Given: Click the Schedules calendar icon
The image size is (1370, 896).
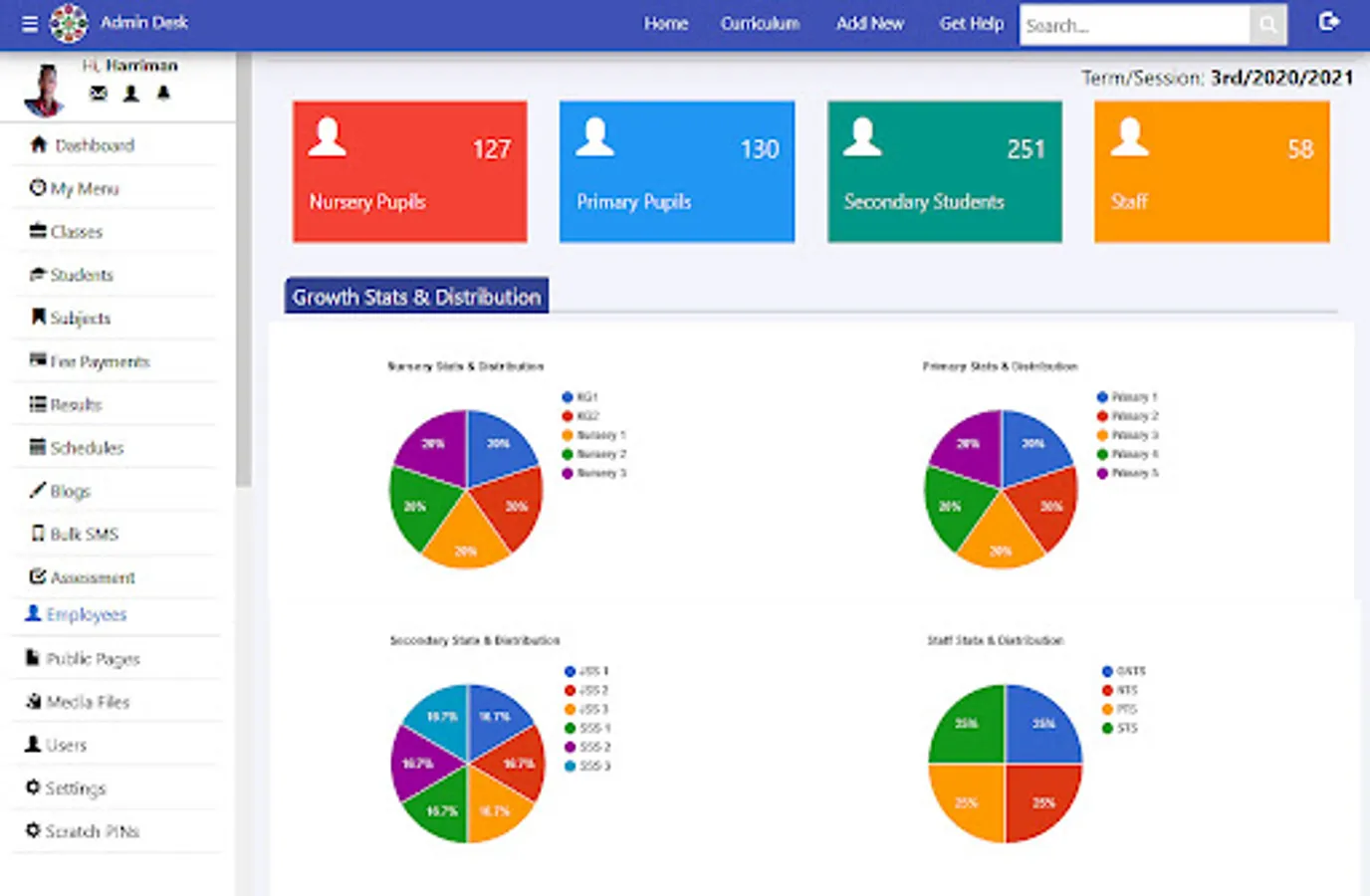Looking at the screenshot, I should pos(38,446).
